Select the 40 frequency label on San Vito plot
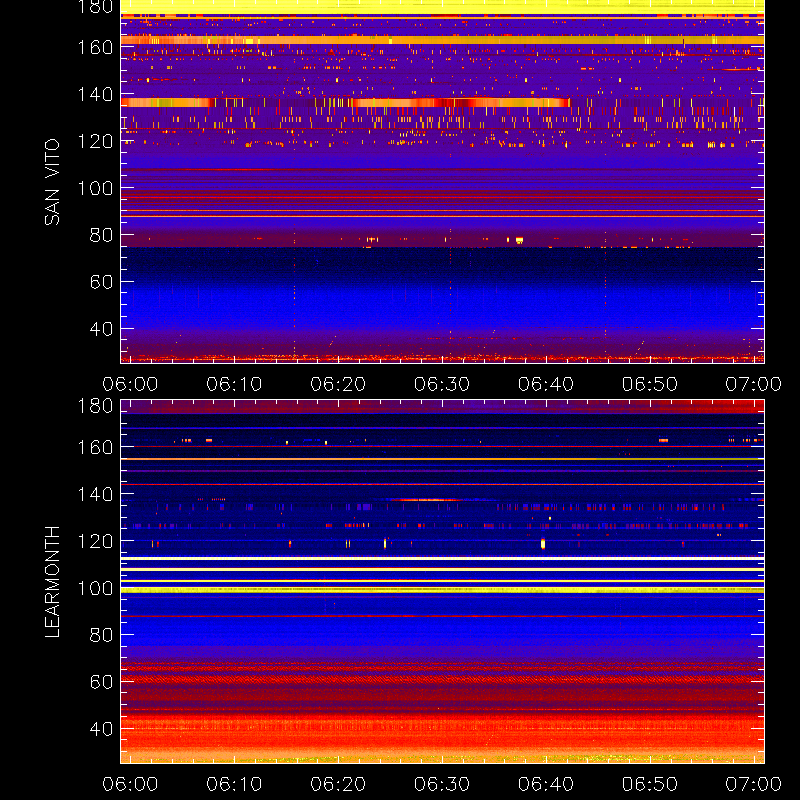 (102, 329)
